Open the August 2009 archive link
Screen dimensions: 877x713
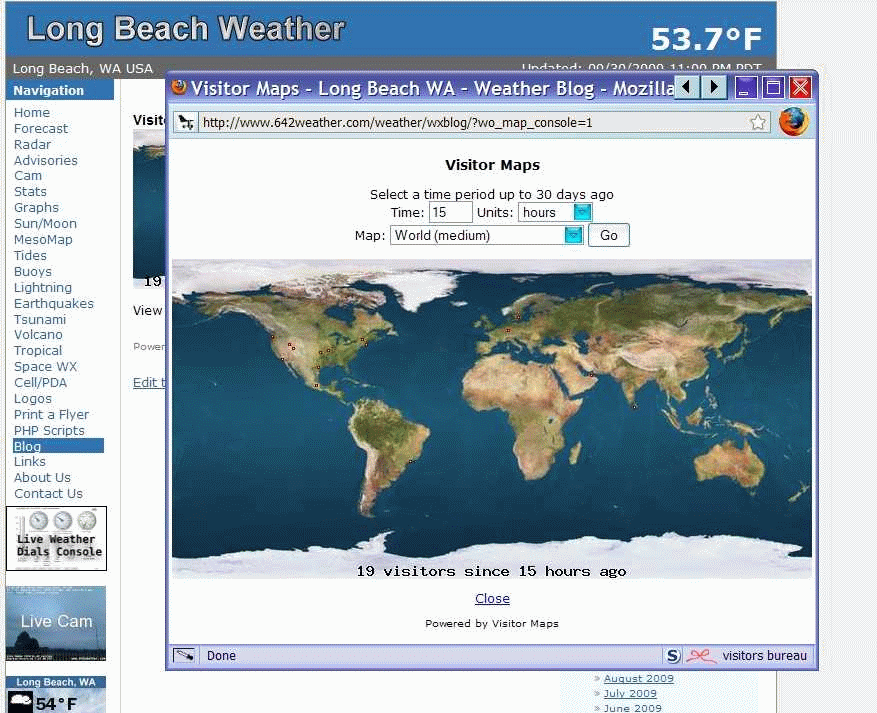pos(639,678)
